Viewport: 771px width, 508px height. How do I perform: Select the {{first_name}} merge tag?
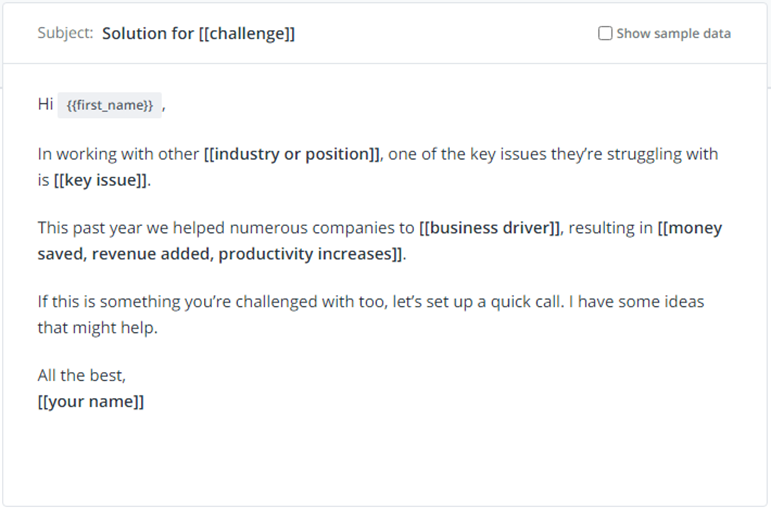point(110,105)
